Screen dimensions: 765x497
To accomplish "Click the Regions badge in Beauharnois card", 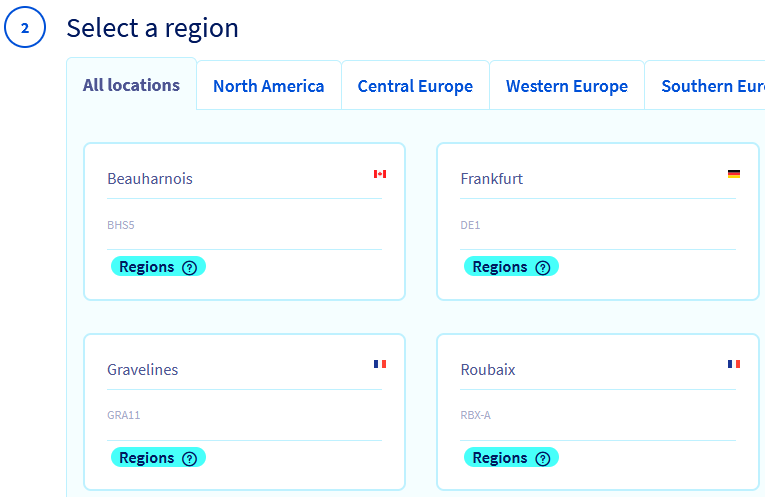I will click(147, 267).
